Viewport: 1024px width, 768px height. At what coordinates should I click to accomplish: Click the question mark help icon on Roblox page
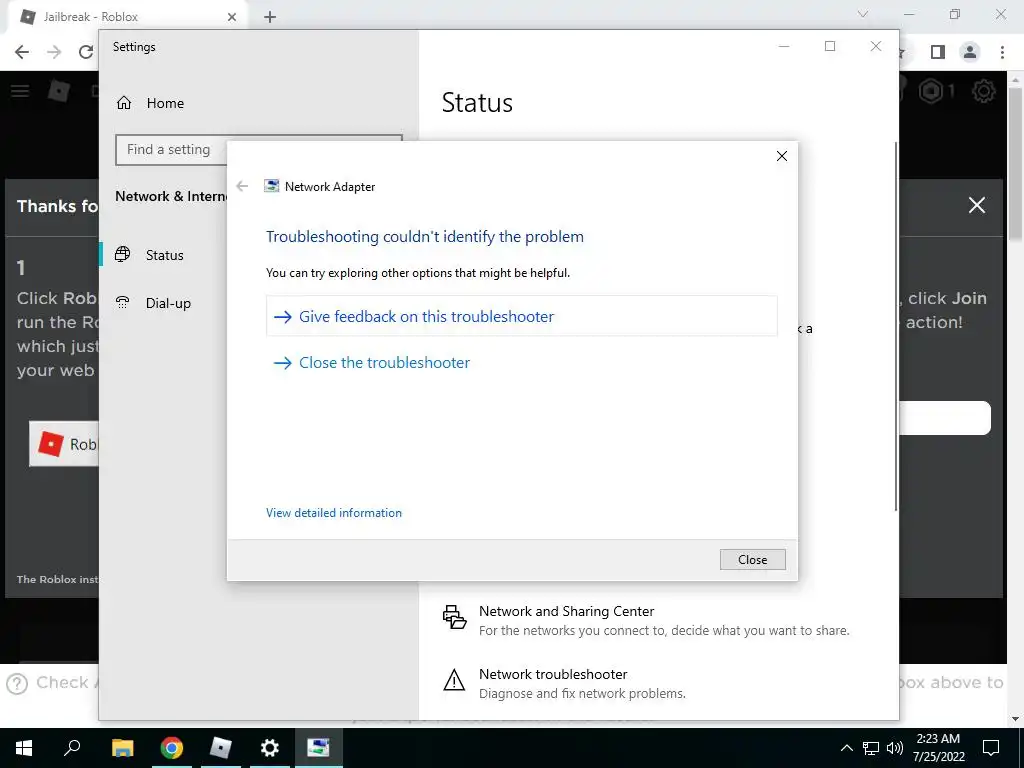coord(17,683)
